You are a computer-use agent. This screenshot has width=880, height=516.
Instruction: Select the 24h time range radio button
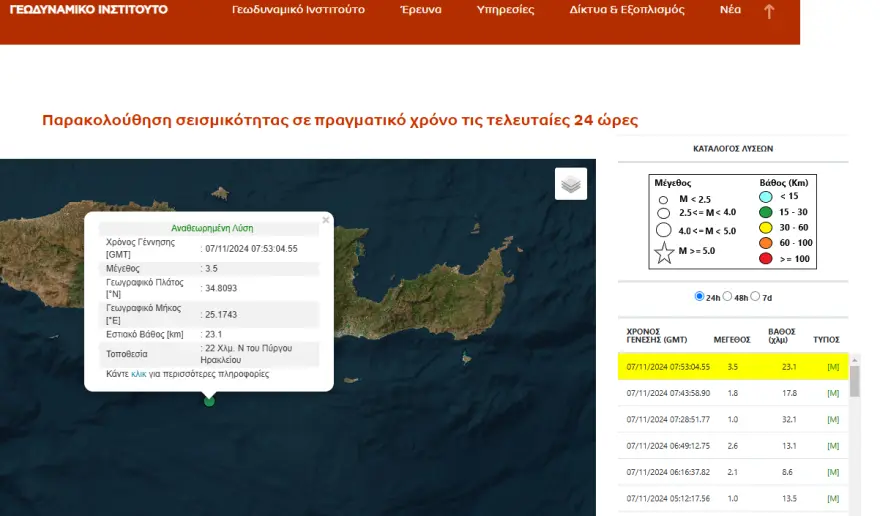coord(699,297)
